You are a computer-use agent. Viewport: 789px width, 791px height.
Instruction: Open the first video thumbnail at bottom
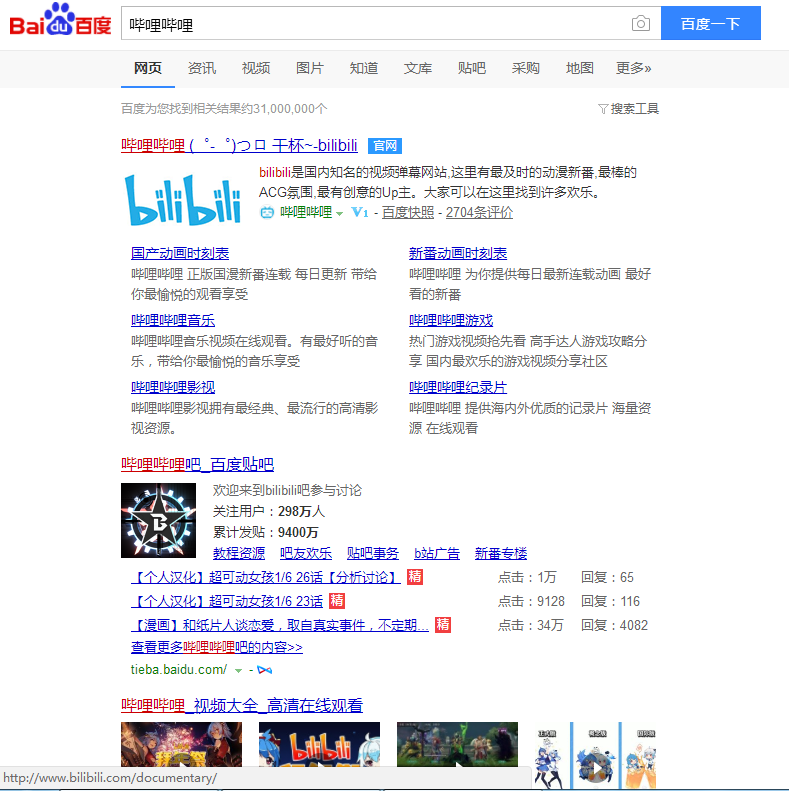[x=167, y=750]
